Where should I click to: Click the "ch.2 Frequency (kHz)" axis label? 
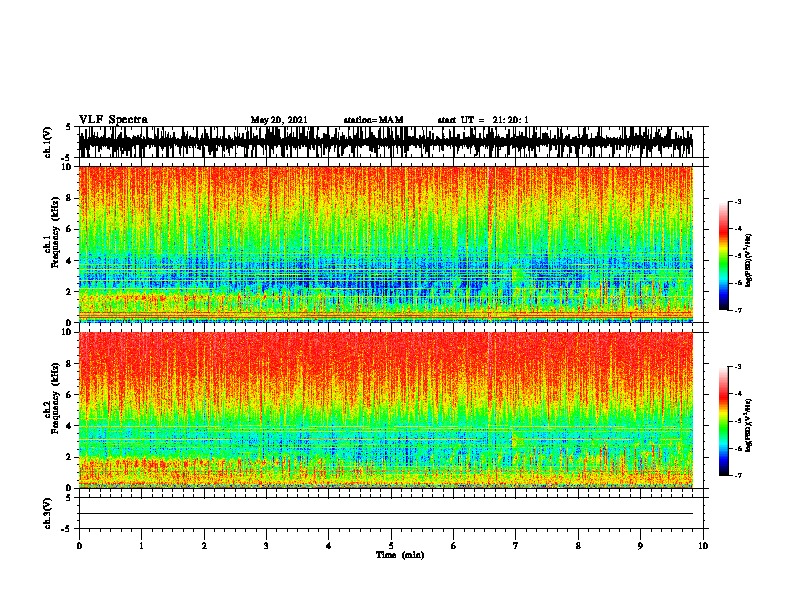click(x=52, y=397)
